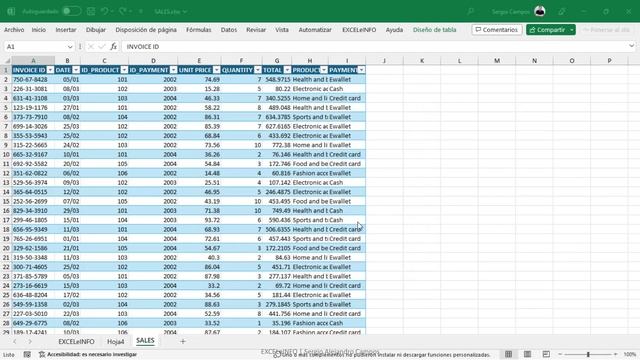Open the search magnifier in title bar
640x360 pixels.
tap(471, 11)
